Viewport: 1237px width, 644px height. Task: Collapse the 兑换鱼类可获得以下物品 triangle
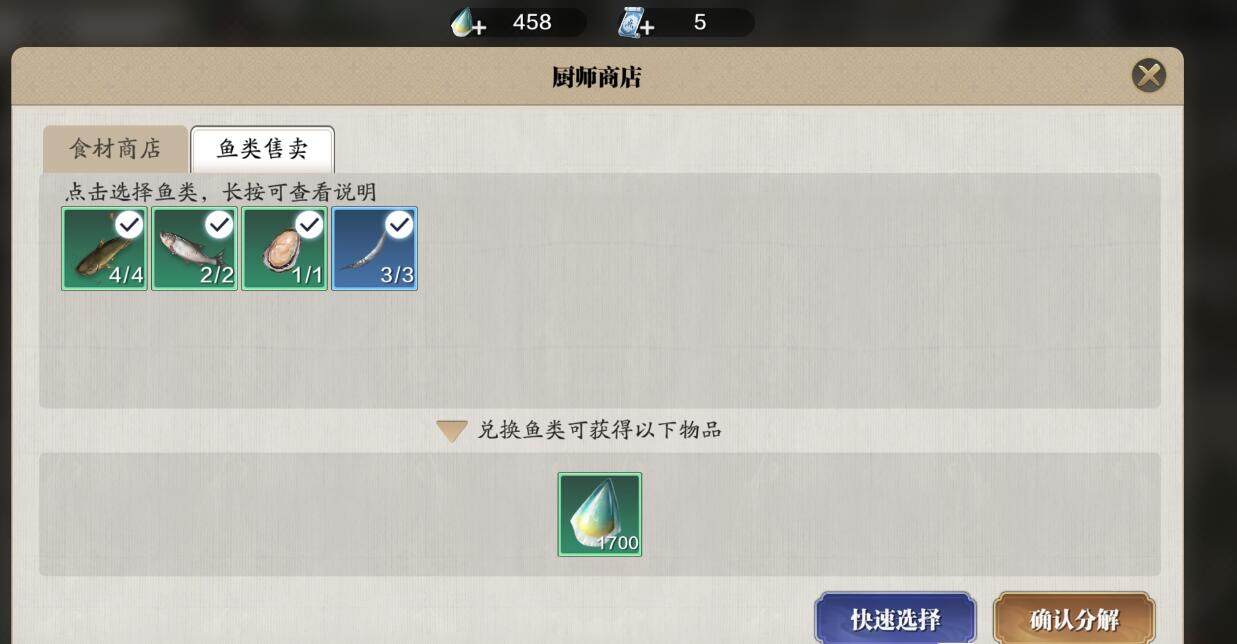click(x=452, y=431)
